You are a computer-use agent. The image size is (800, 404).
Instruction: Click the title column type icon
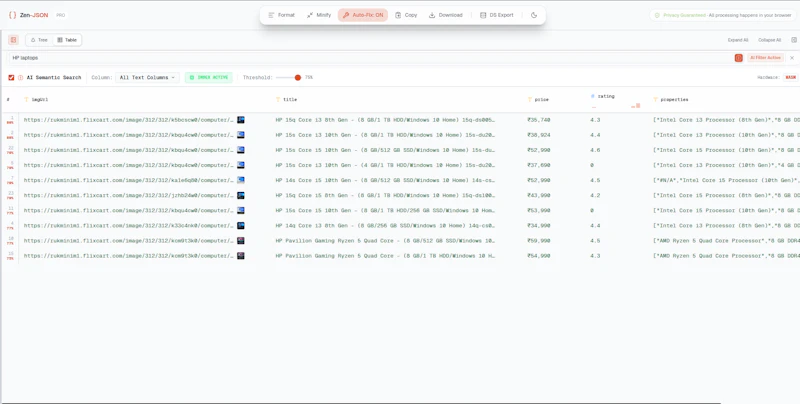pos(278,99)
